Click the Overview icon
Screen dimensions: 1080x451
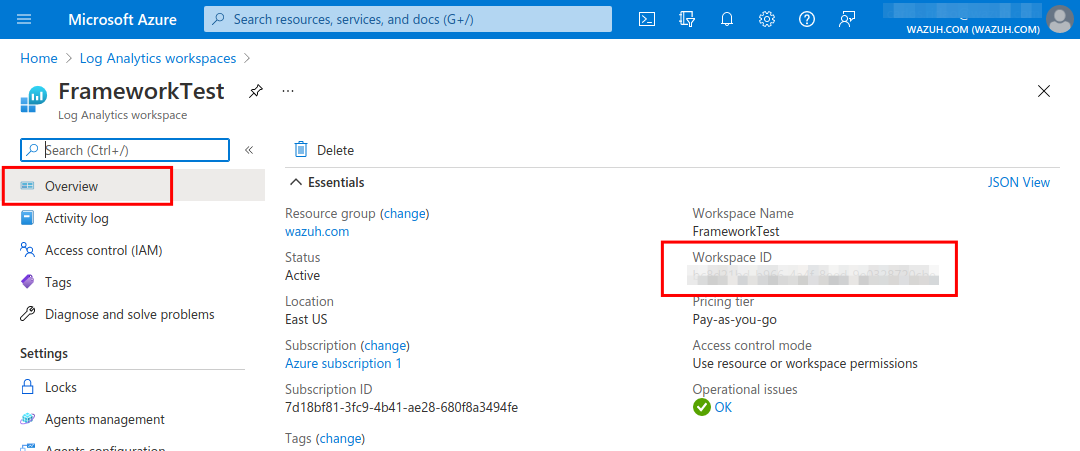pos(27,186)
